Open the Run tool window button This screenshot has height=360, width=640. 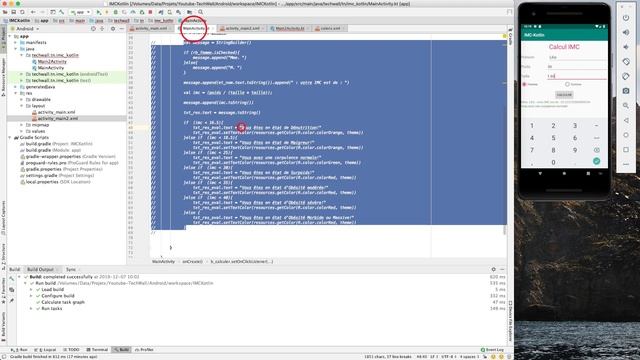coord(19,350)
